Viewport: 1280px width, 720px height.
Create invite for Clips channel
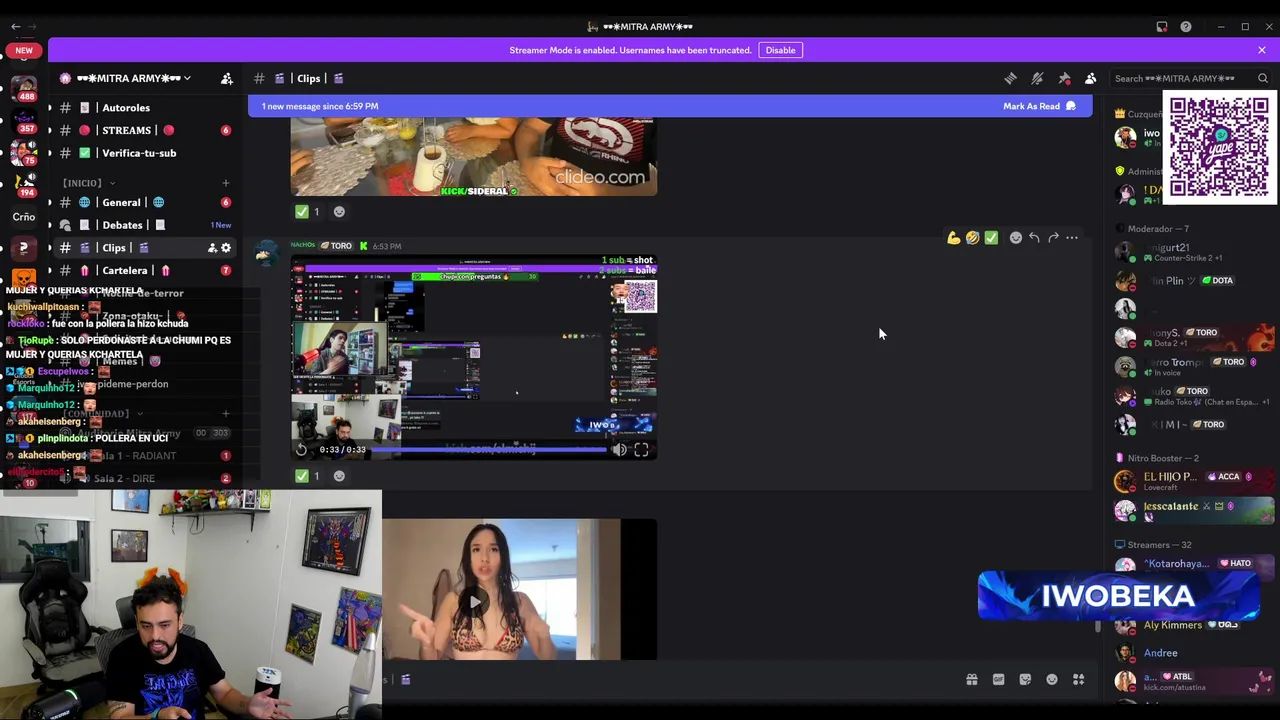pos(212,248)
